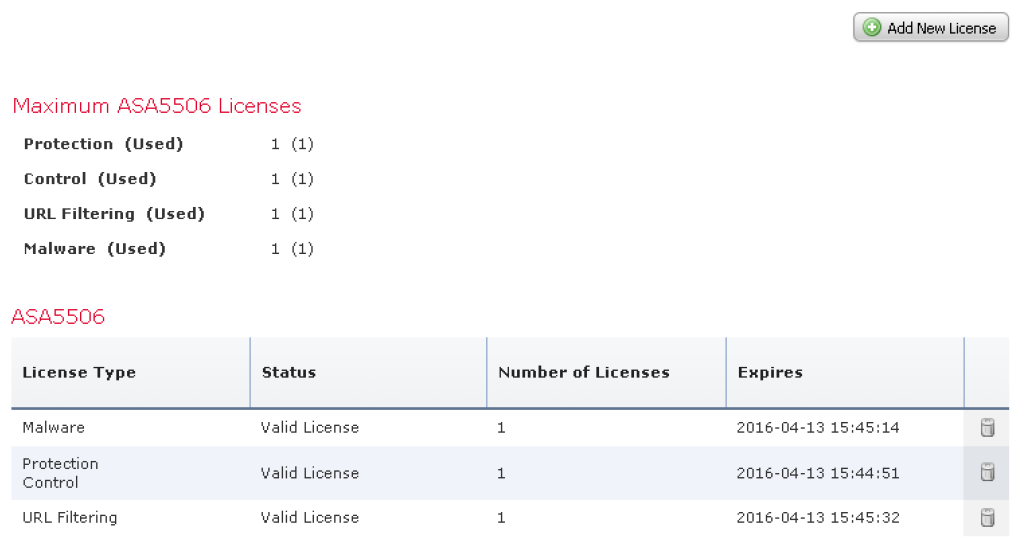Click the Status column header
1024x551 pixels.
(x=289, y=373)
